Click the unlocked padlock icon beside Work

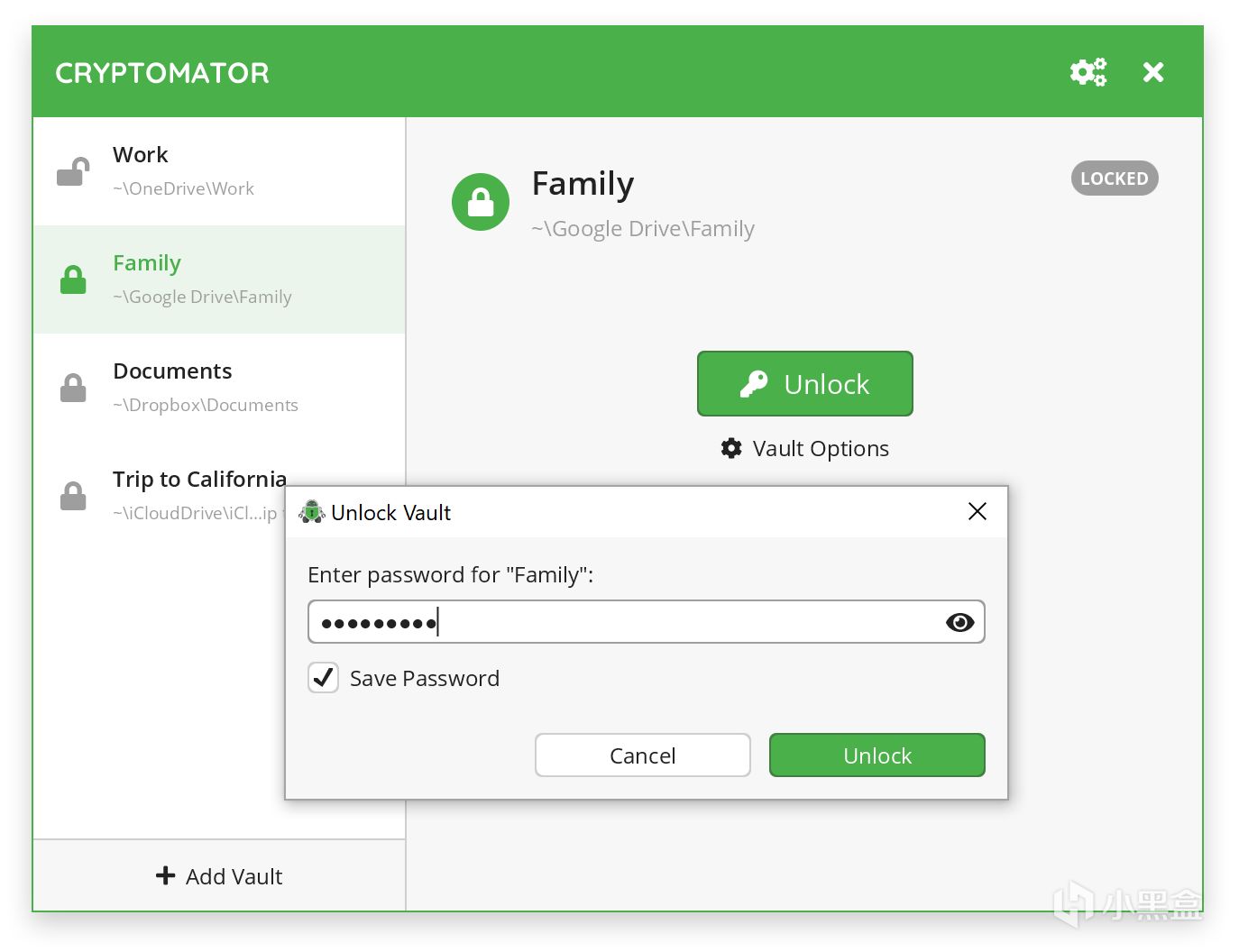[73, 171]
